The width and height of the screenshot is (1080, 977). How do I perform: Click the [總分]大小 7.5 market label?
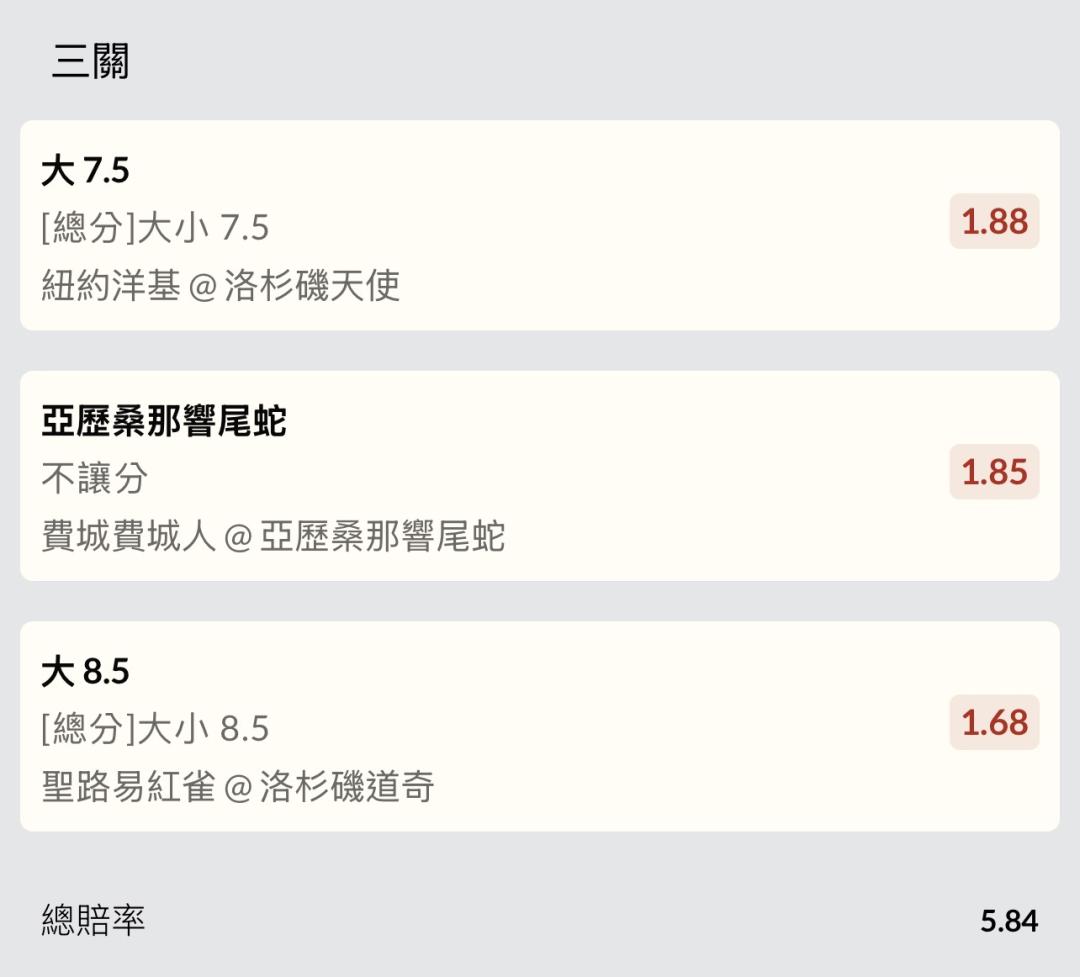[x=155, y=227]
